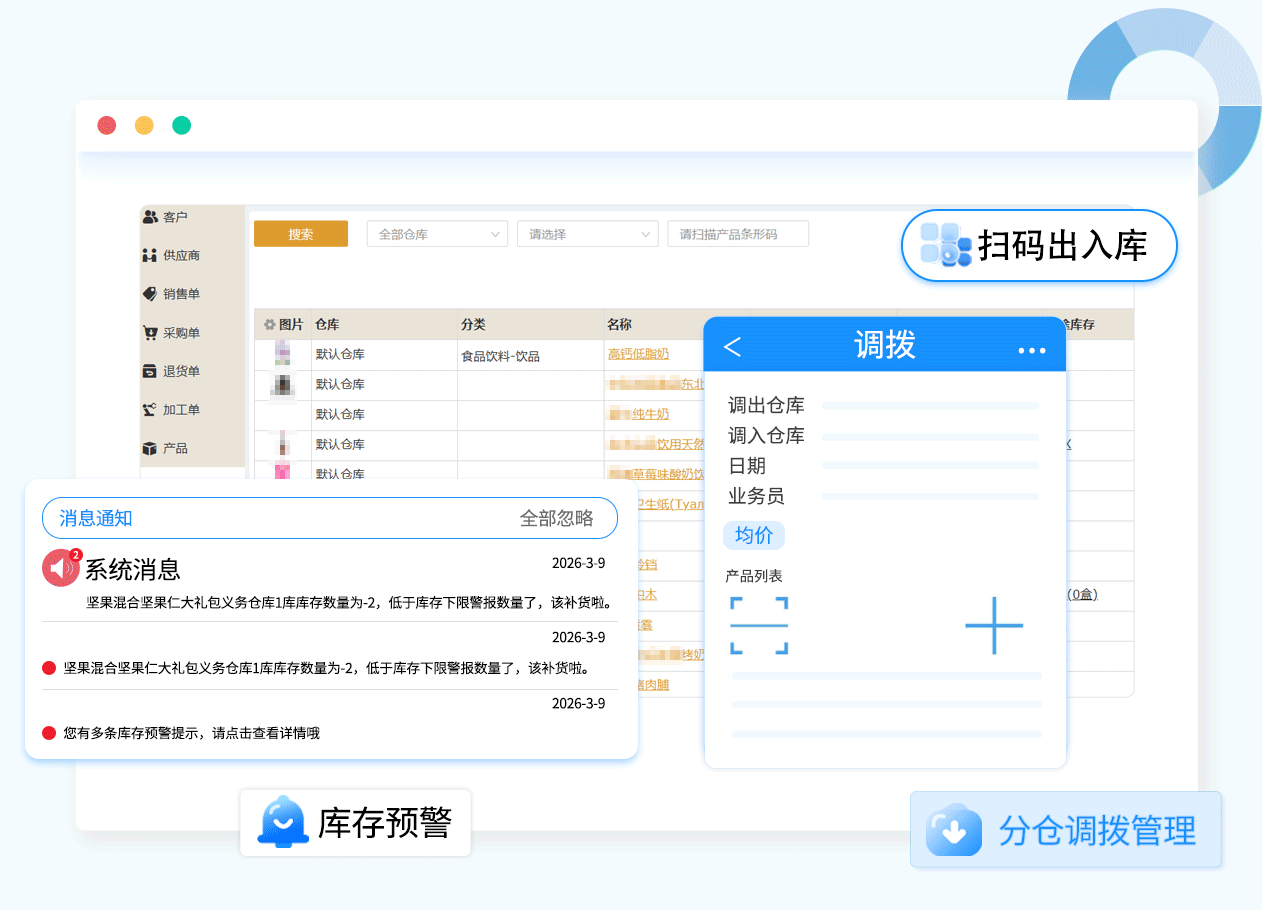1262x910 pixels.
Task: Click the 请扫描产品条形码 input field
Action: pos(737,234)
